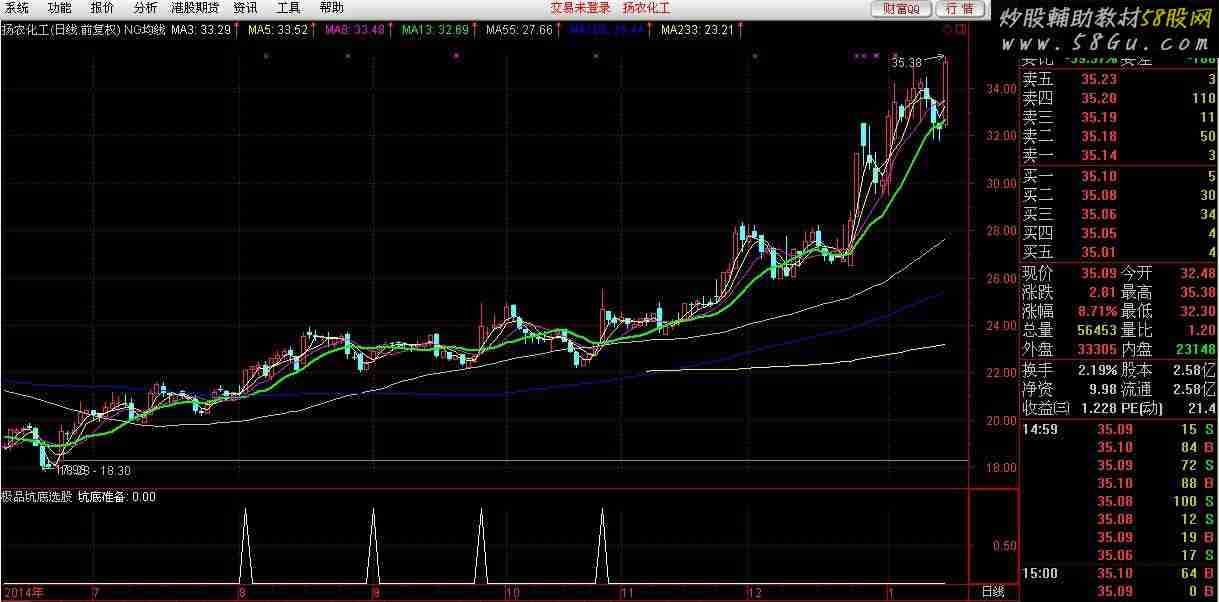Screen dimensions: 1219x602
Task: Click the 买二 35.08 bid row
Action: [1119, 195]
